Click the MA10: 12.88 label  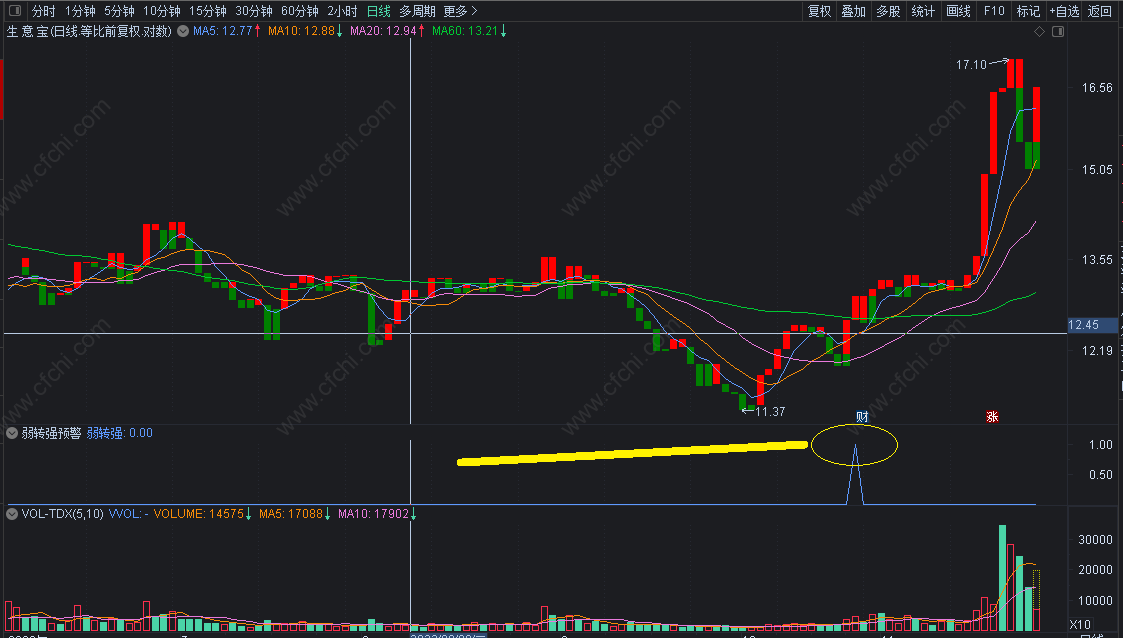click(x=302, y=31)
